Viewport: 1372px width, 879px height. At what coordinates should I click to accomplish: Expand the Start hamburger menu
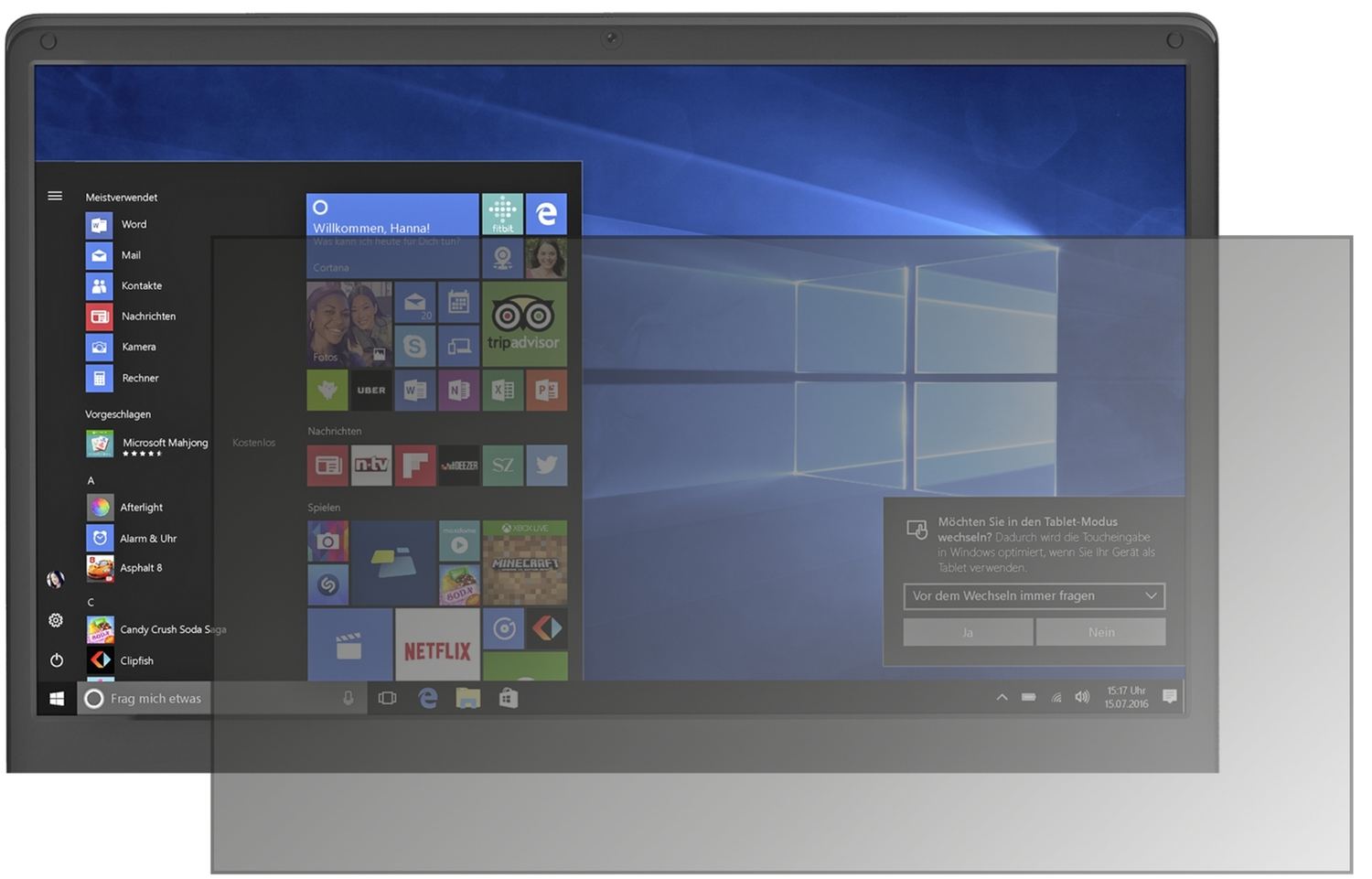[55, 196]
